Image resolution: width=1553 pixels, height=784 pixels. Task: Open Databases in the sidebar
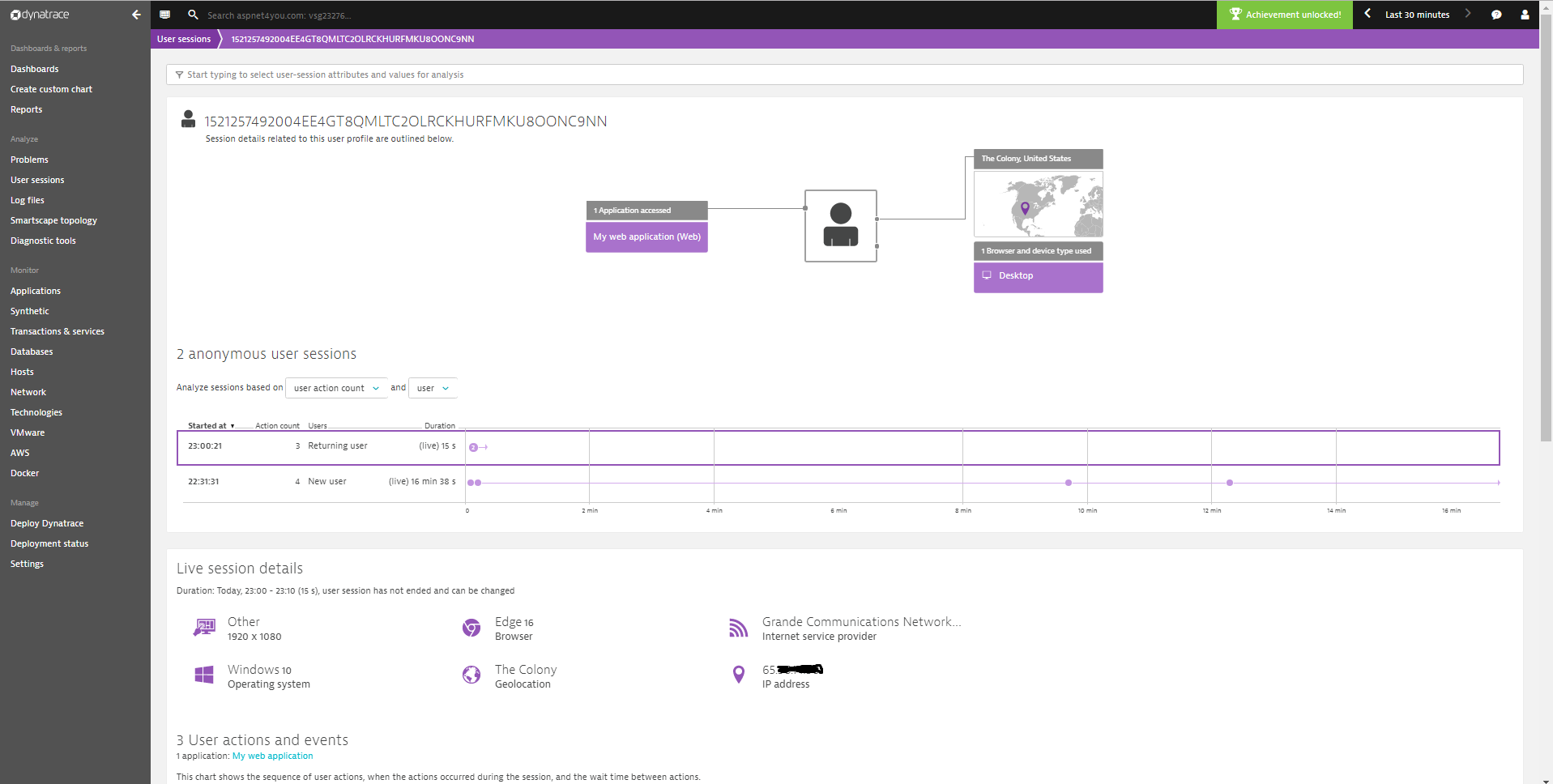pyautogui.click(x=32, y=352)
